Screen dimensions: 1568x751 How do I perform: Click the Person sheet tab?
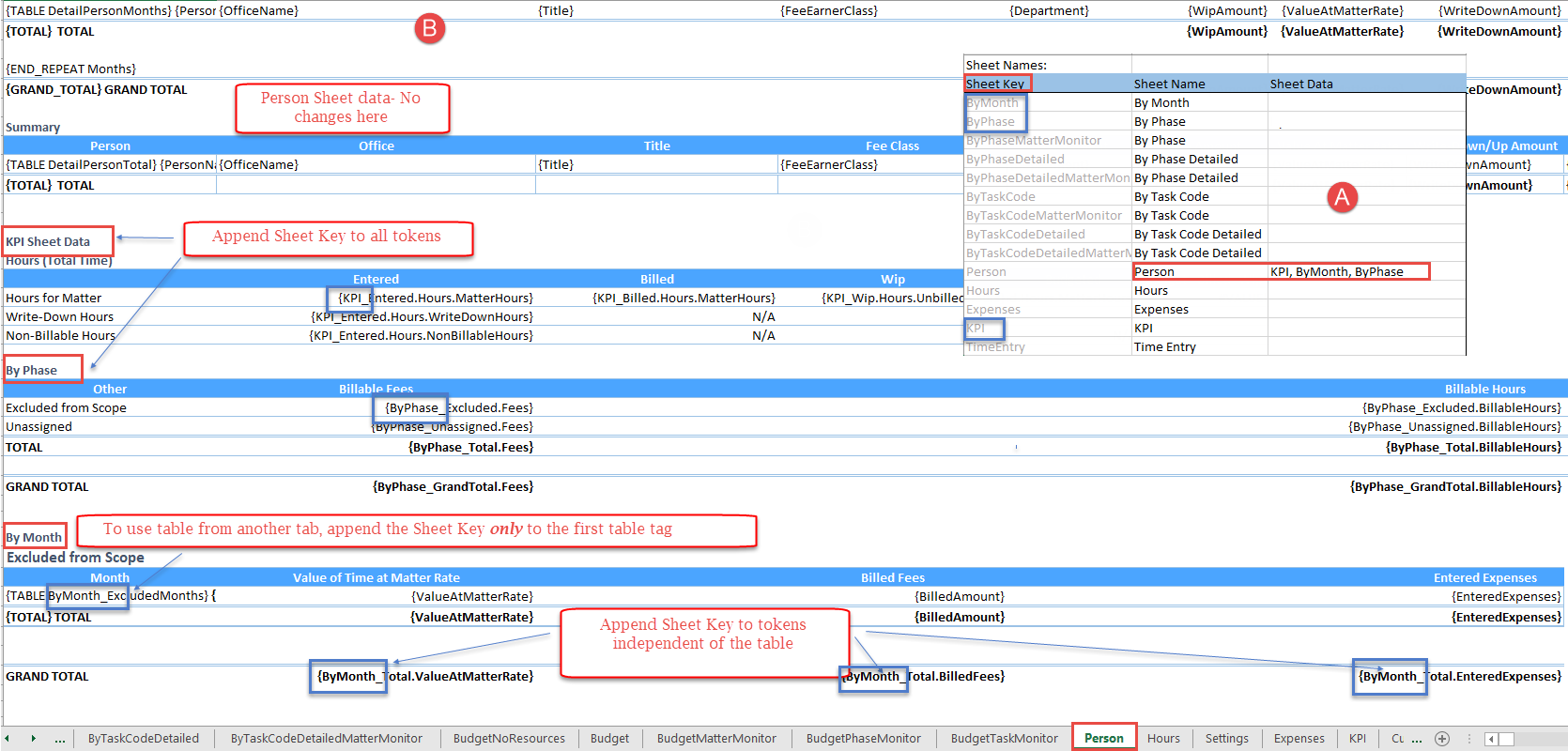1103,739
